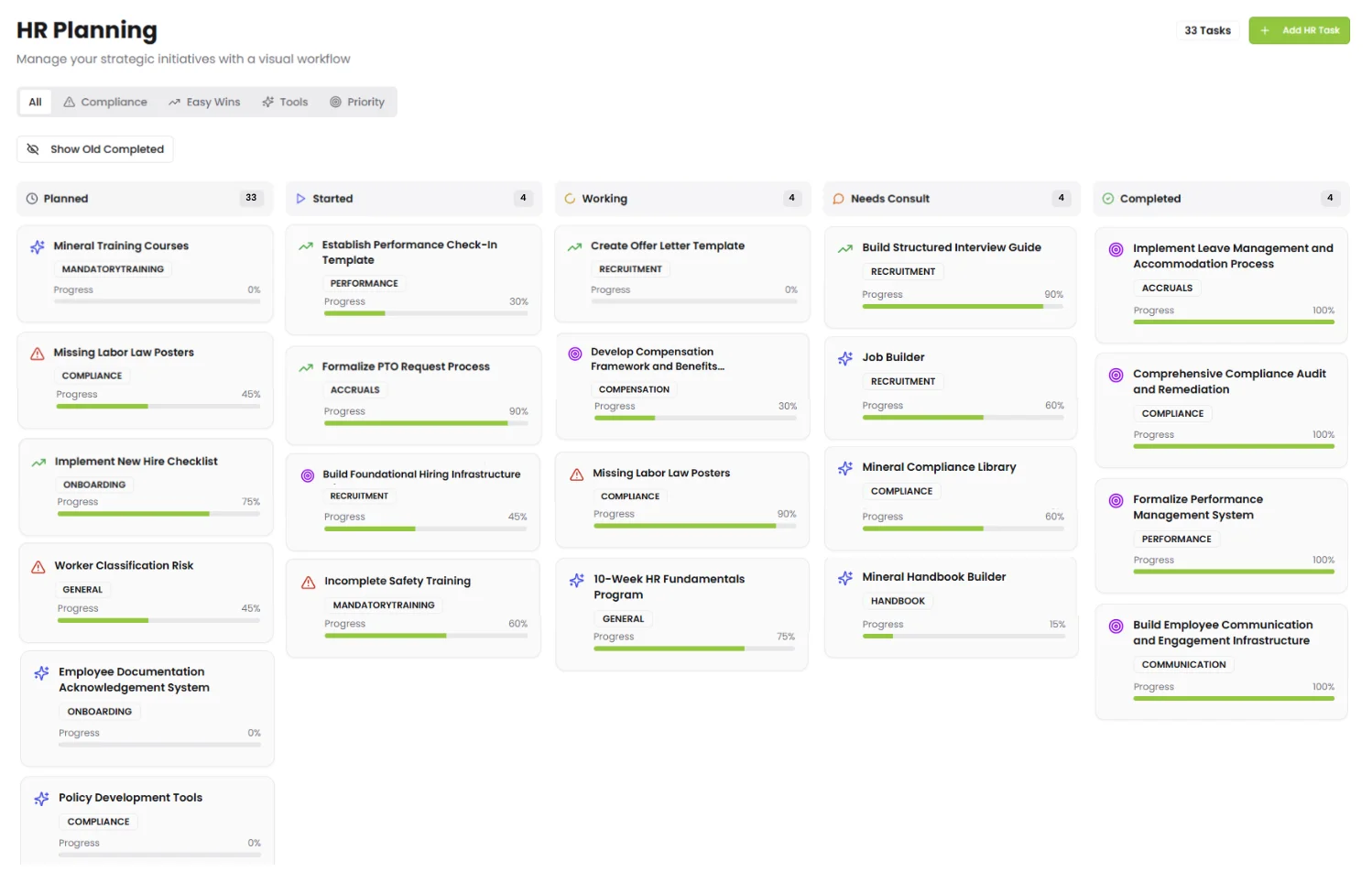Click trend icon on Formalize PTO Request Process

(306, 367)
